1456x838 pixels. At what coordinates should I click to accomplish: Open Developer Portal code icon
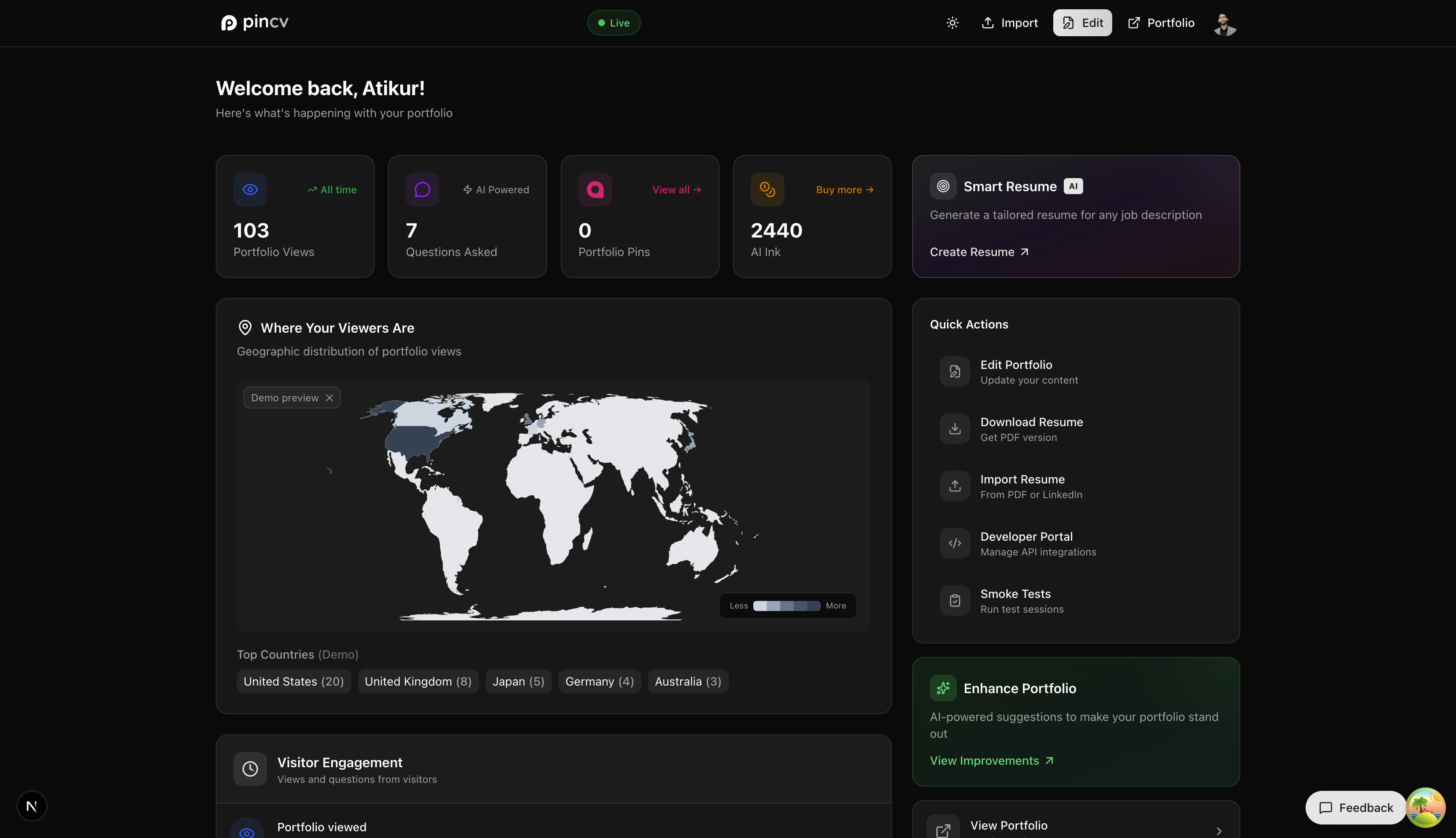point(955,543)
